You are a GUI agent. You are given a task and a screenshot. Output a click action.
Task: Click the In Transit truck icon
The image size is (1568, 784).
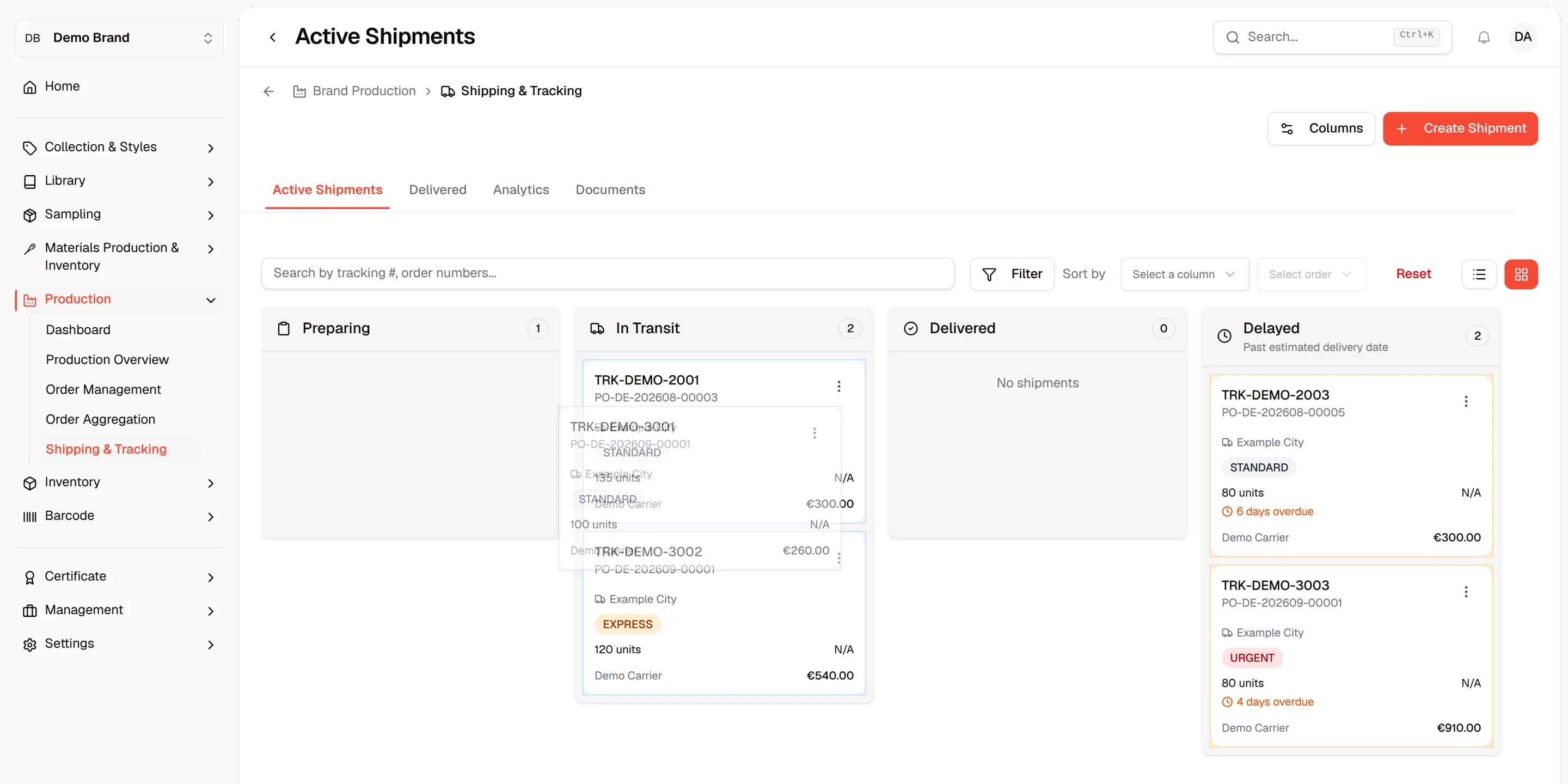(x=597, y=329)
